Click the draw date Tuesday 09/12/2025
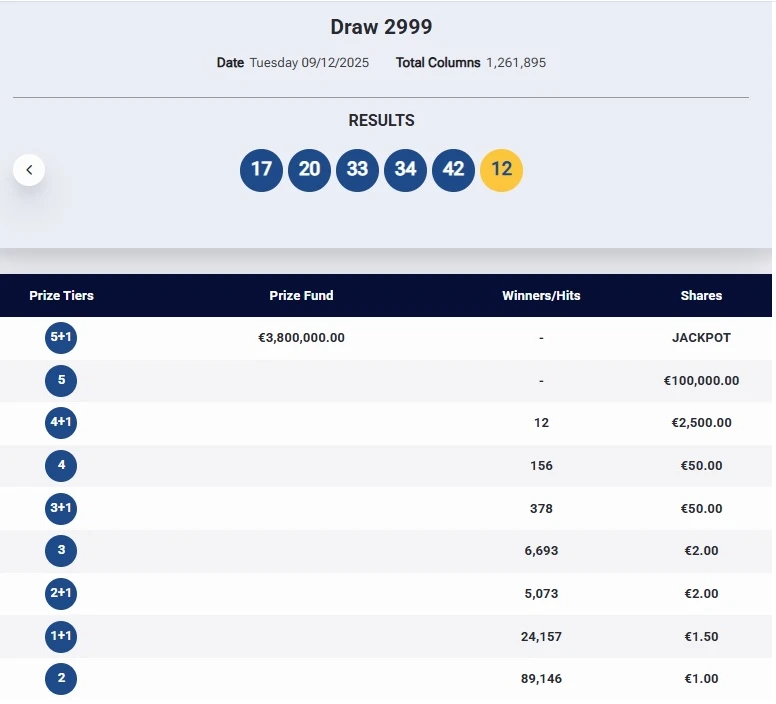Image resolution: width=776 pixels, height=704 pixels. click(309, 63)
